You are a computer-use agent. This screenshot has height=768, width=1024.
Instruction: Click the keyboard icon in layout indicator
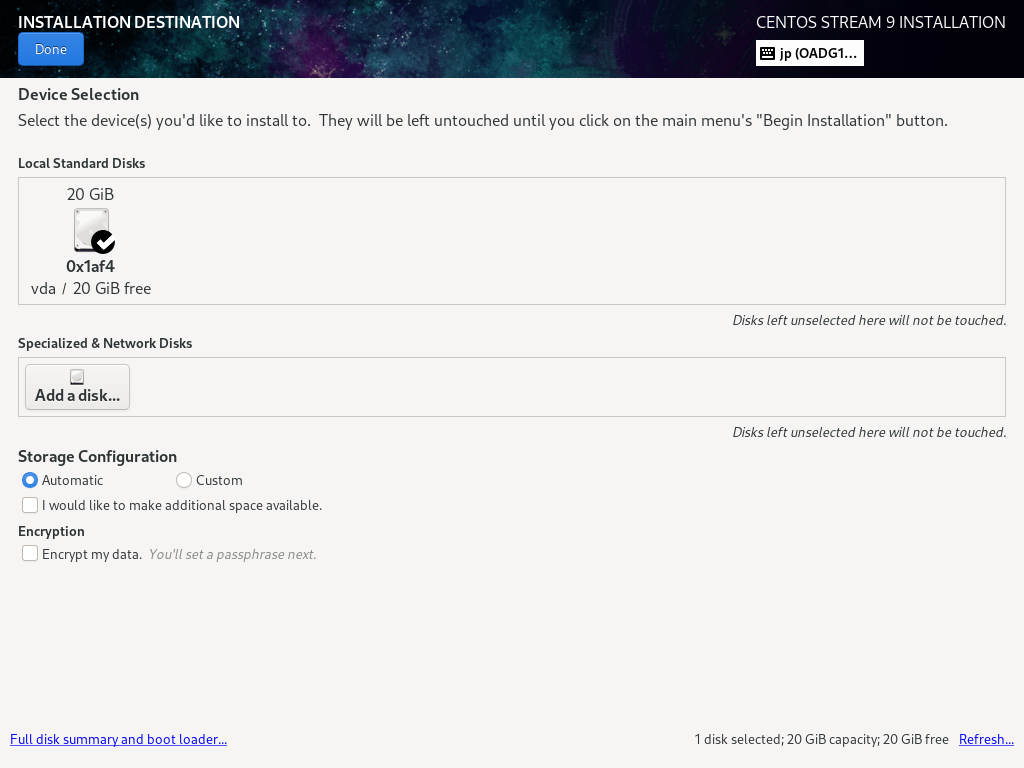click(767, 53)
